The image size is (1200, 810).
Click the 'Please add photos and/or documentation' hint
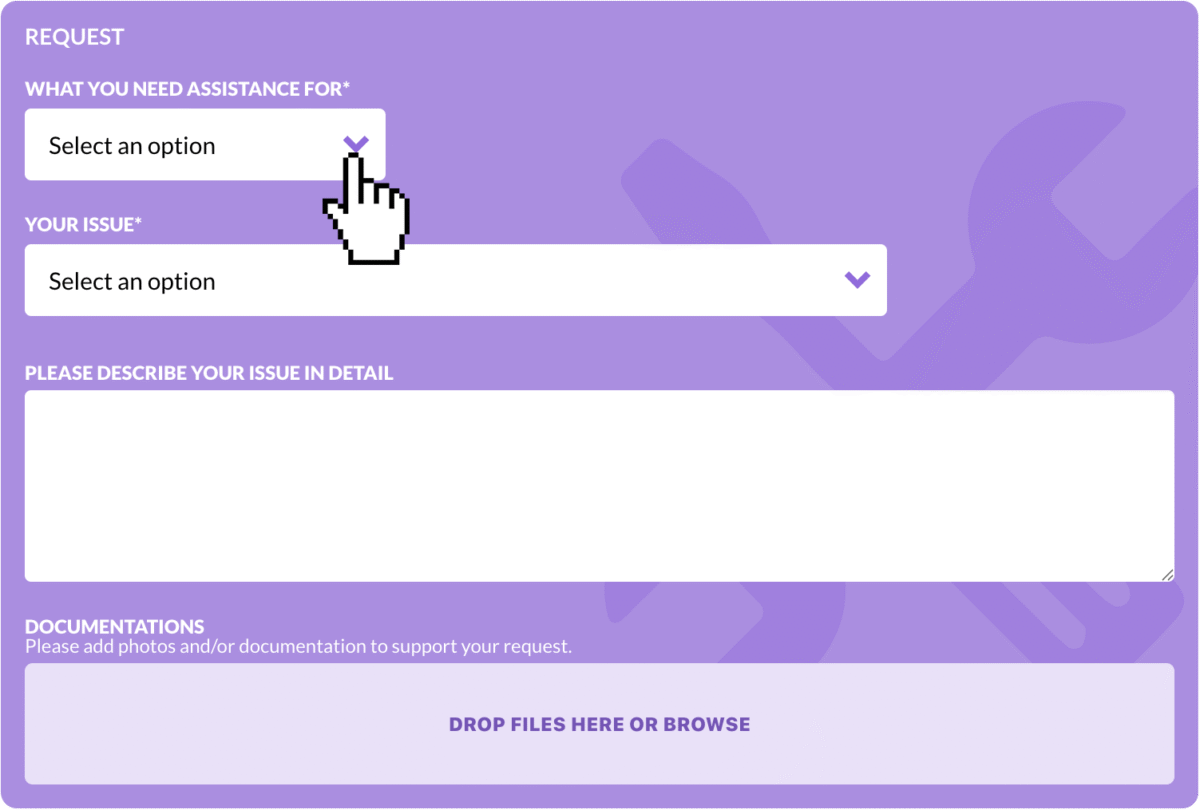click(298, 646)
